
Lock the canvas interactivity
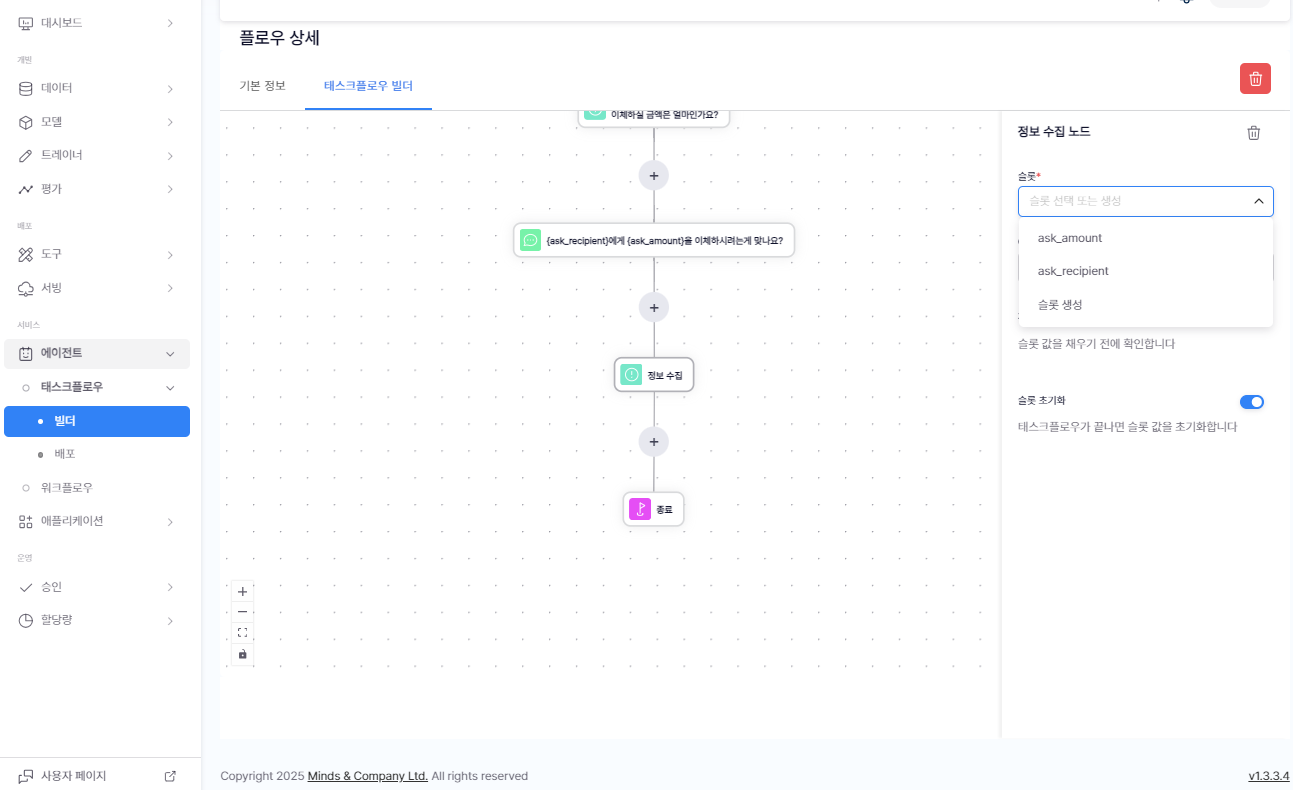pyautogui.click(x=242, y=654)
